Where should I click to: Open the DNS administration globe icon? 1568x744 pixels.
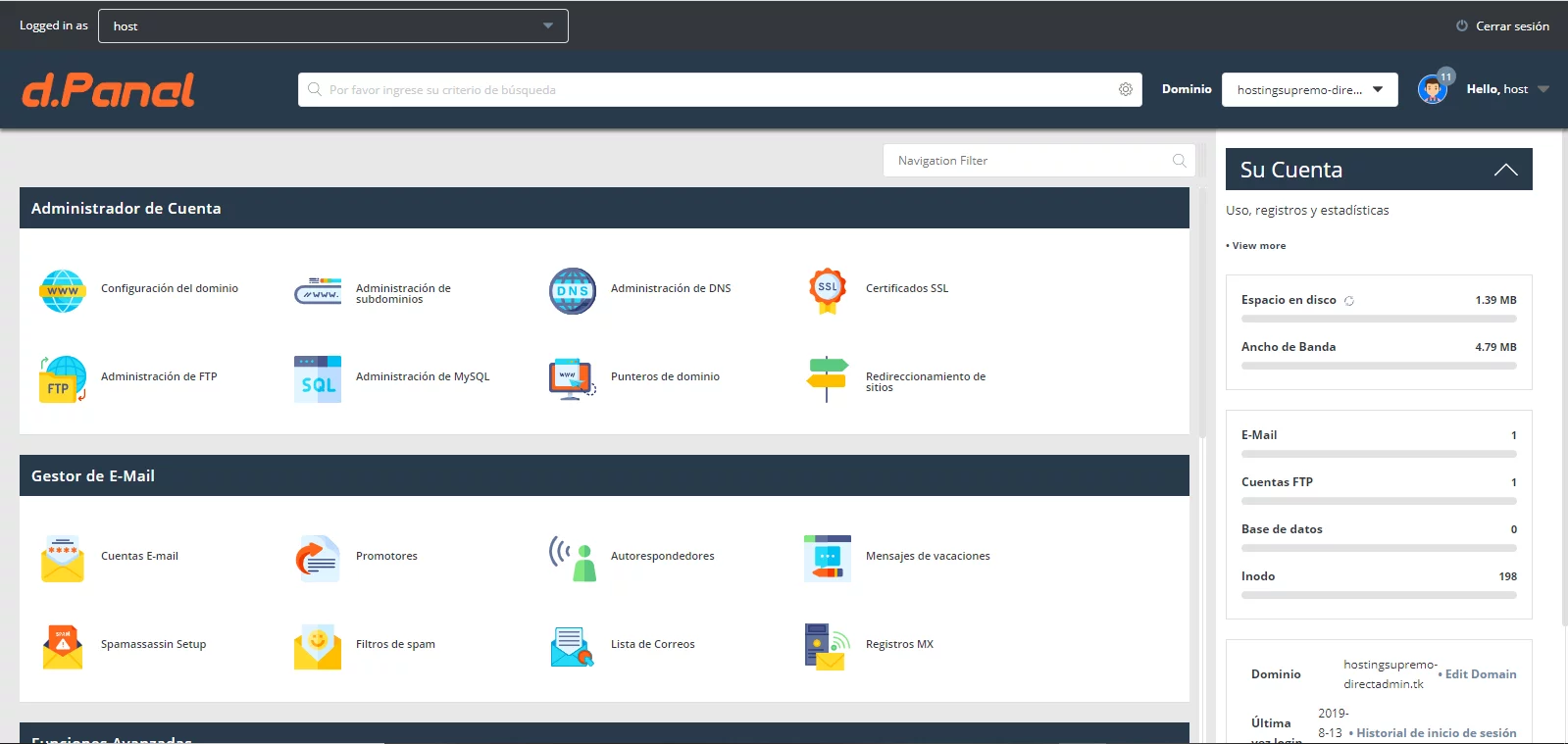click(572, 291)
